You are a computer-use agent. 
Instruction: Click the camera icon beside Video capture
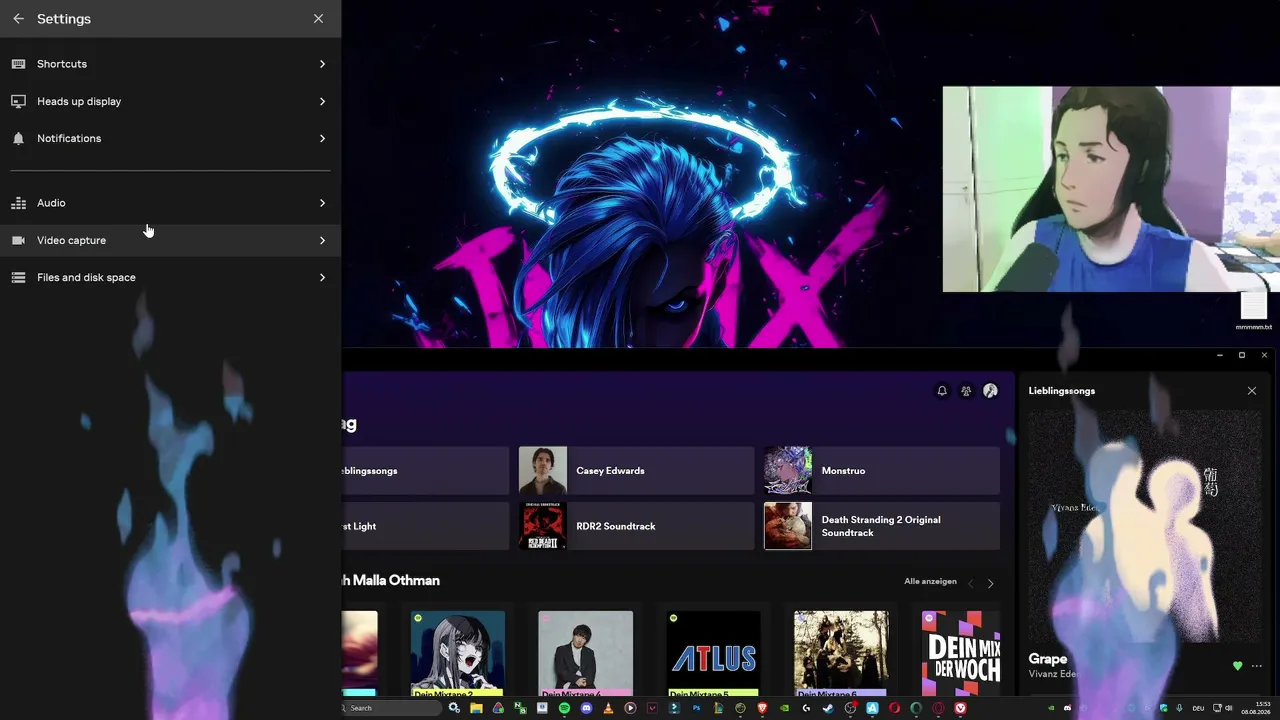[18, 240]
